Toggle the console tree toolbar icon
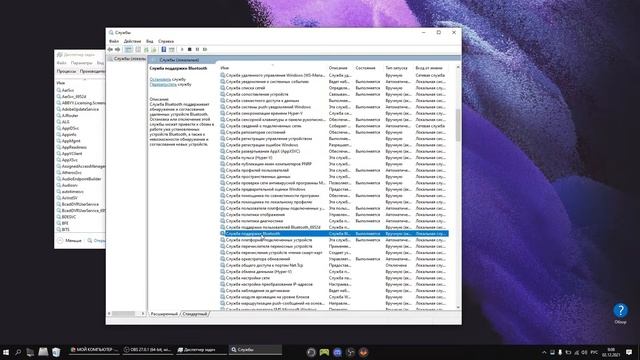 click(128, 49)
